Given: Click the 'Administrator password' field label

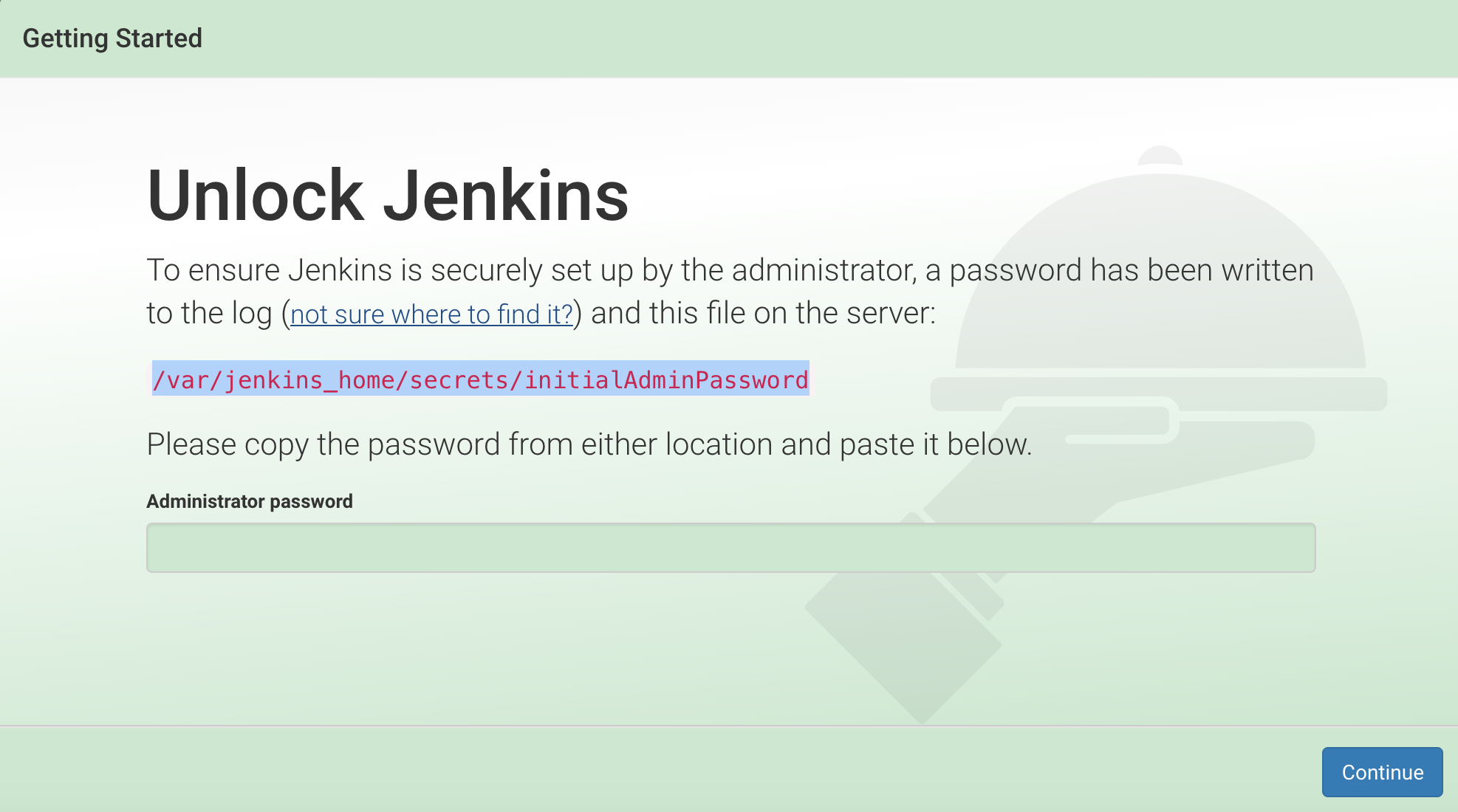Looking at the screenshot, I should (250, 501).
